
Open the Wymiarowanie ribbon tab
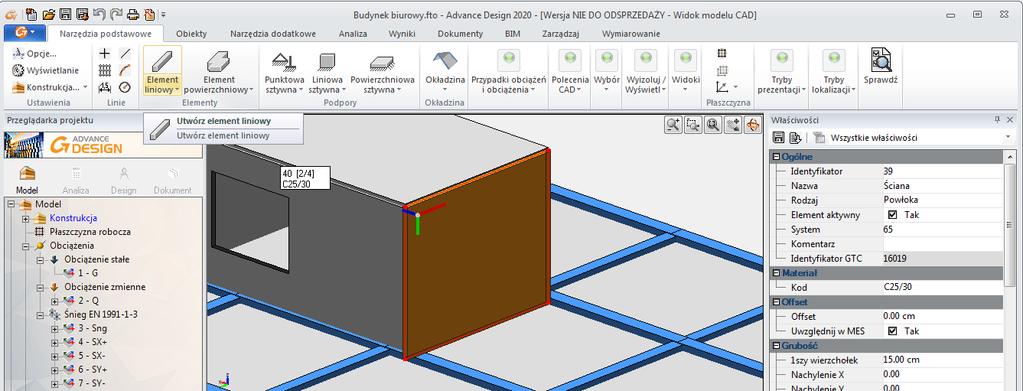pyautogui.click(x=630, y=34)
